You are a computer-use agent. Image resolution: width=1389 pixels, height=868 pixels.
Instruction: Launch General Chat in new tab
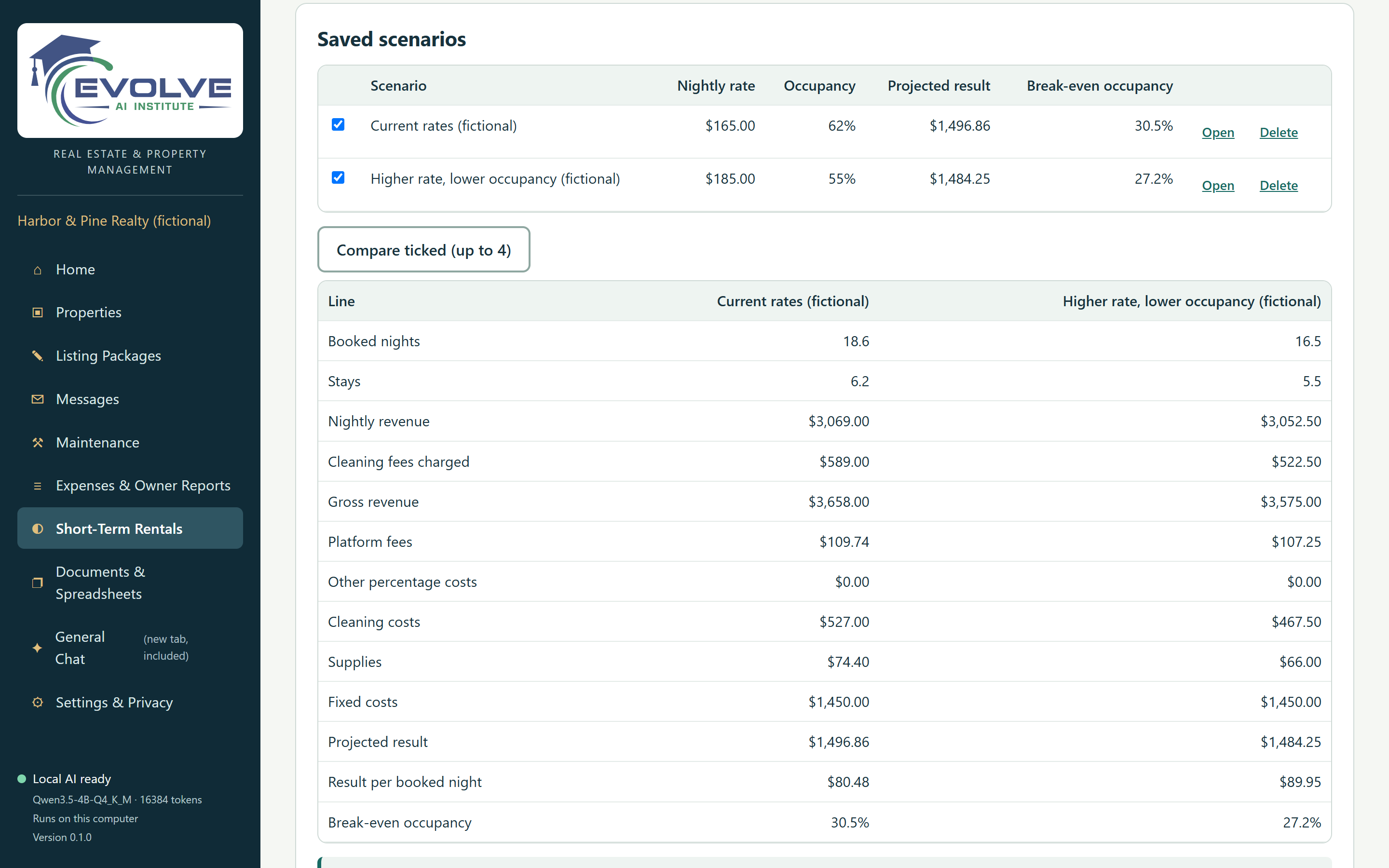tap(130, 648)
